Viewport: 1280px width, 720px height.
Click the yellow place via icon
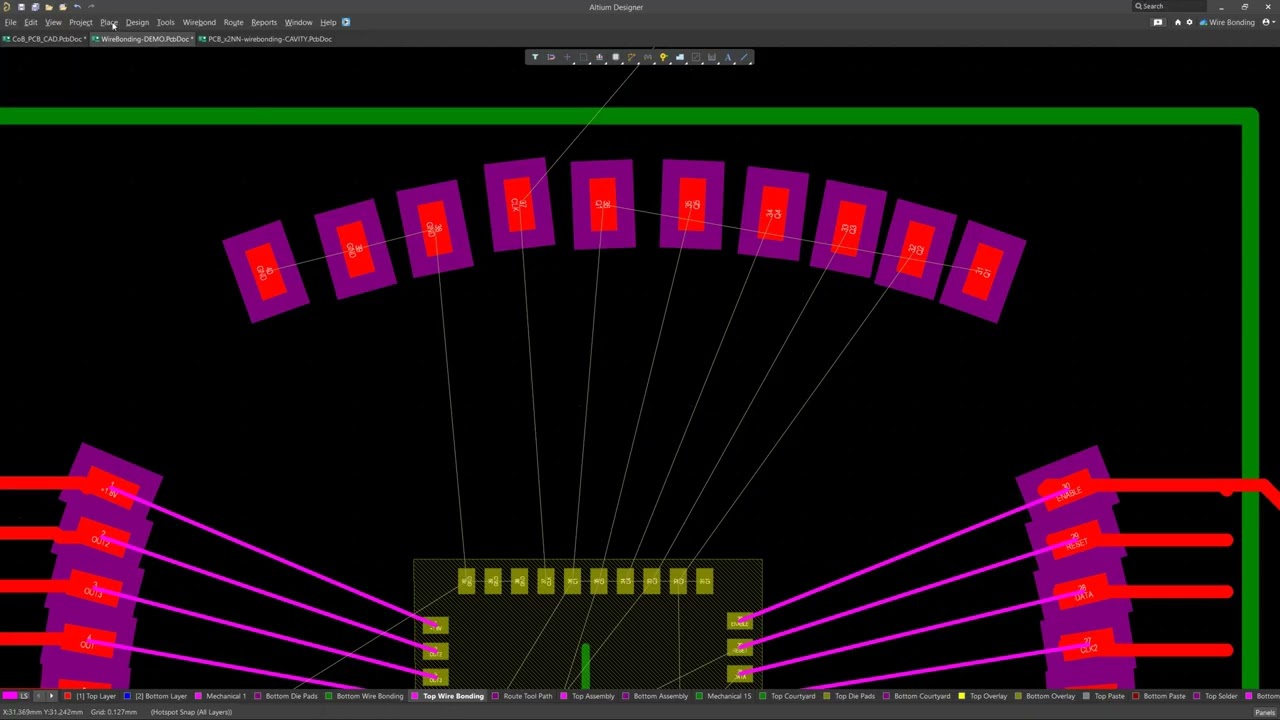coord(663,57)
